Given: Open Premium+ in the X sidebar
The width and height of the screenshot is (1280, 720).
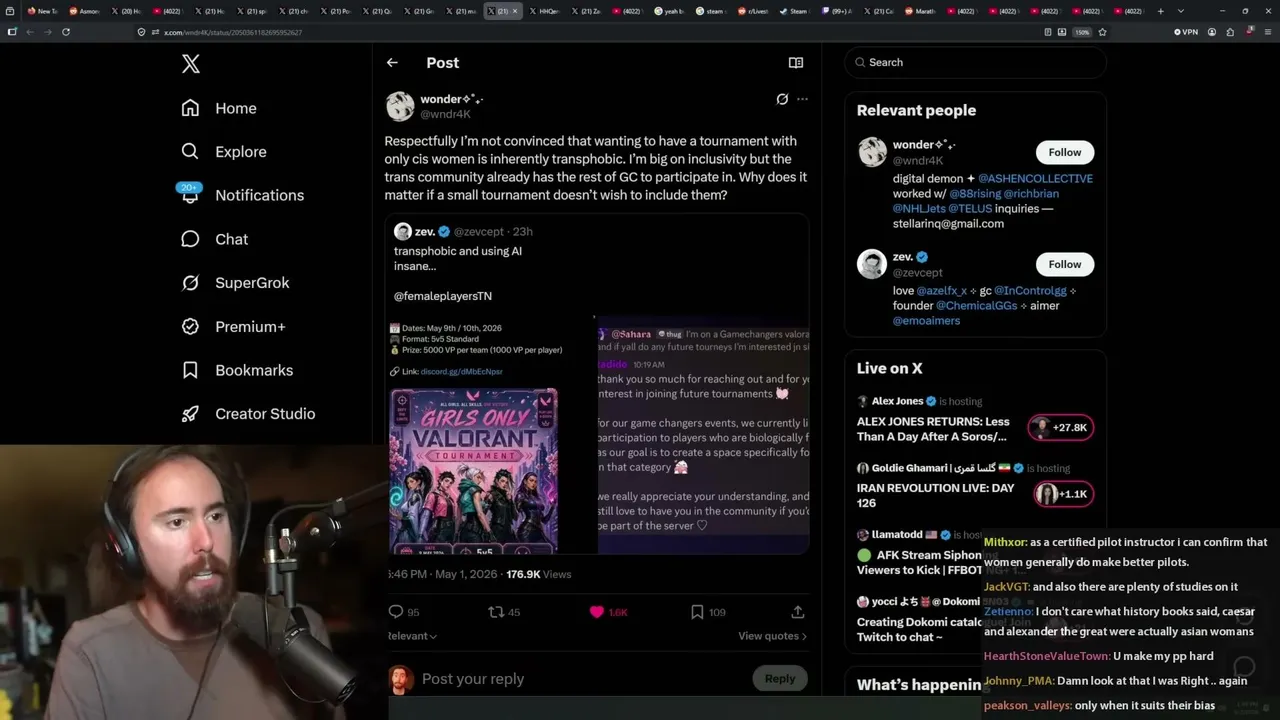Looking at the screenshot, I should [233, 327].
